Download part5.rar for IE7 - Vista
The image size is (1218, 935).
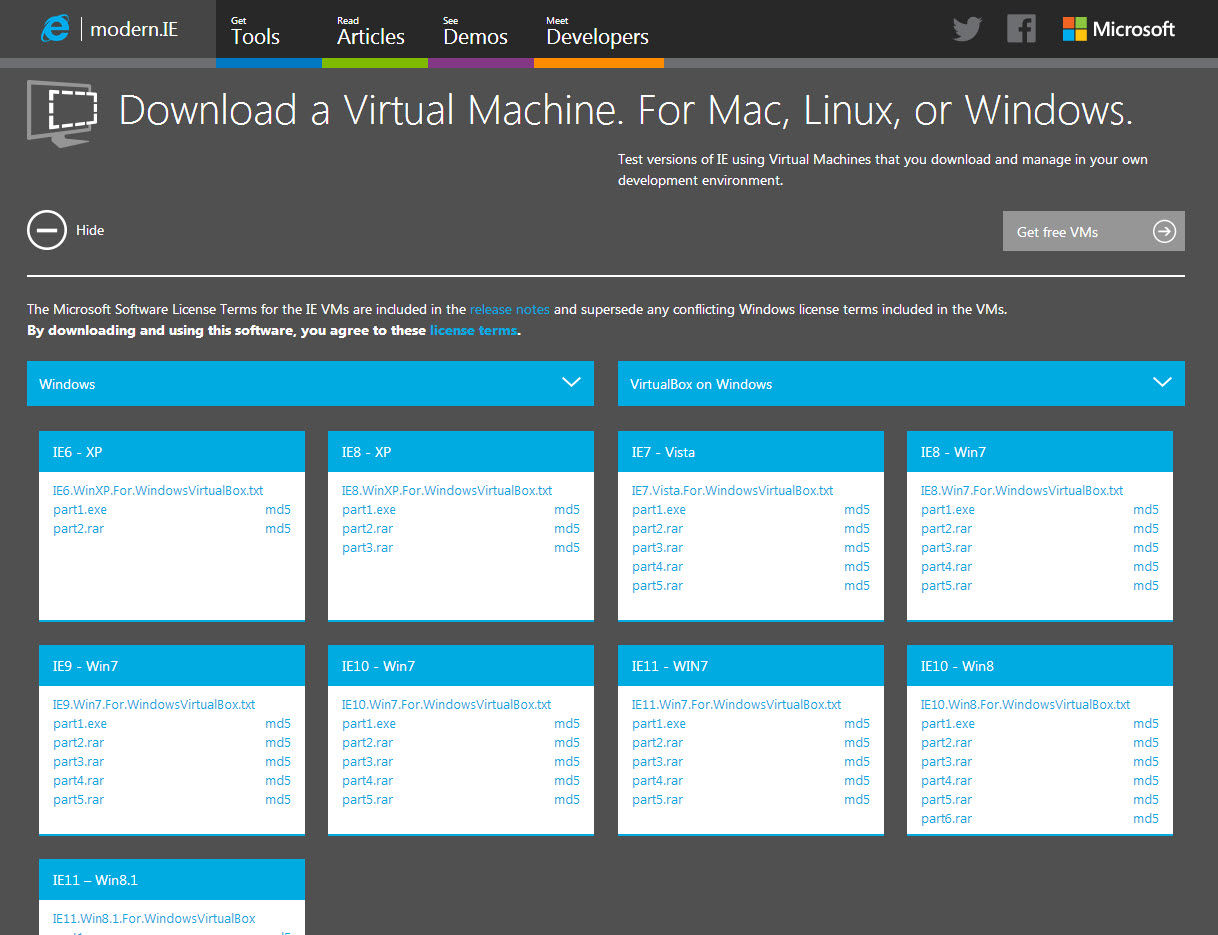657,585
